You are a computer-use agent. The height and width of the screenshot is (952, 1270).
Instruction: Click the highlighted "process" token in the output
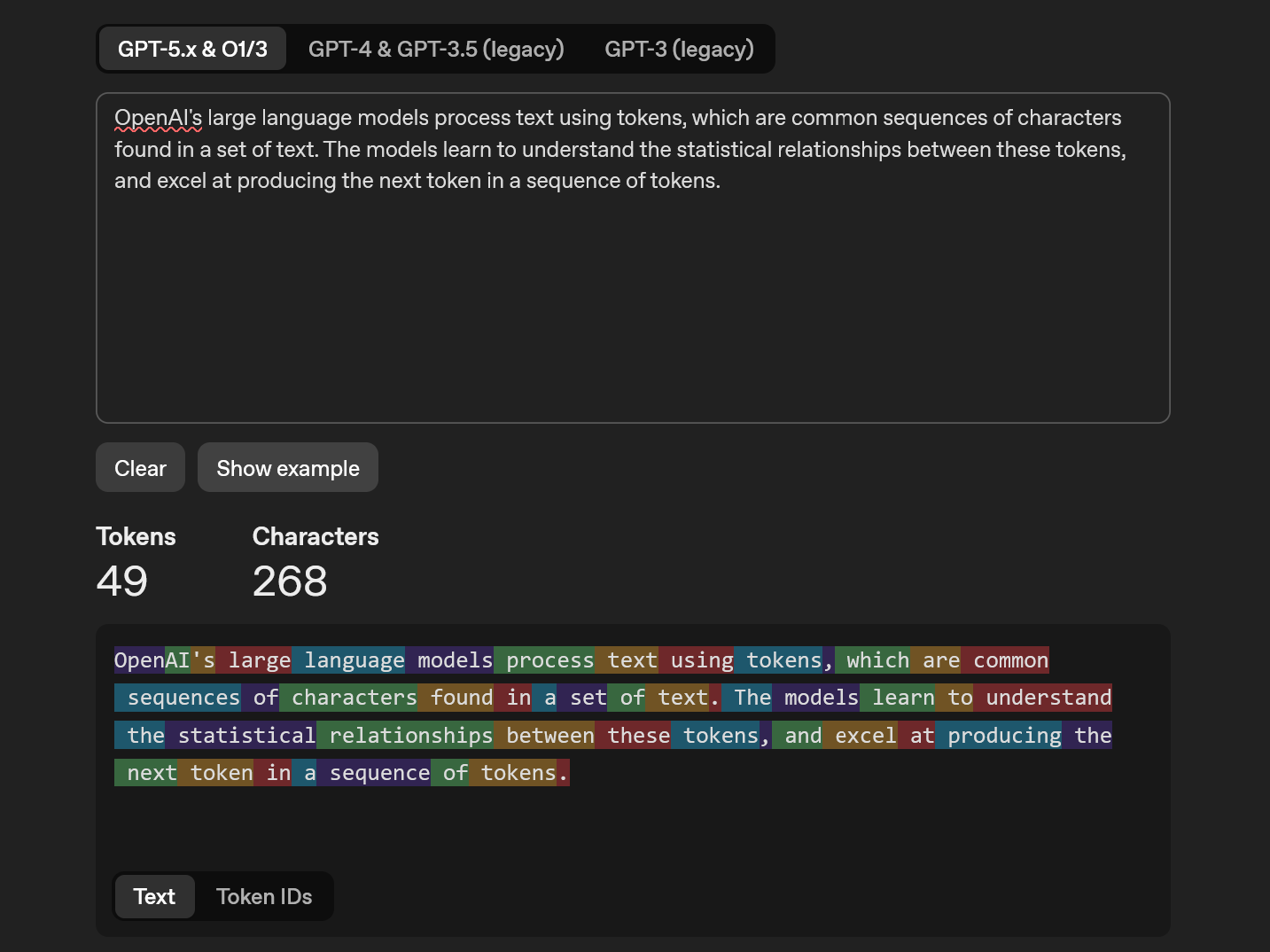coord(544,660)
